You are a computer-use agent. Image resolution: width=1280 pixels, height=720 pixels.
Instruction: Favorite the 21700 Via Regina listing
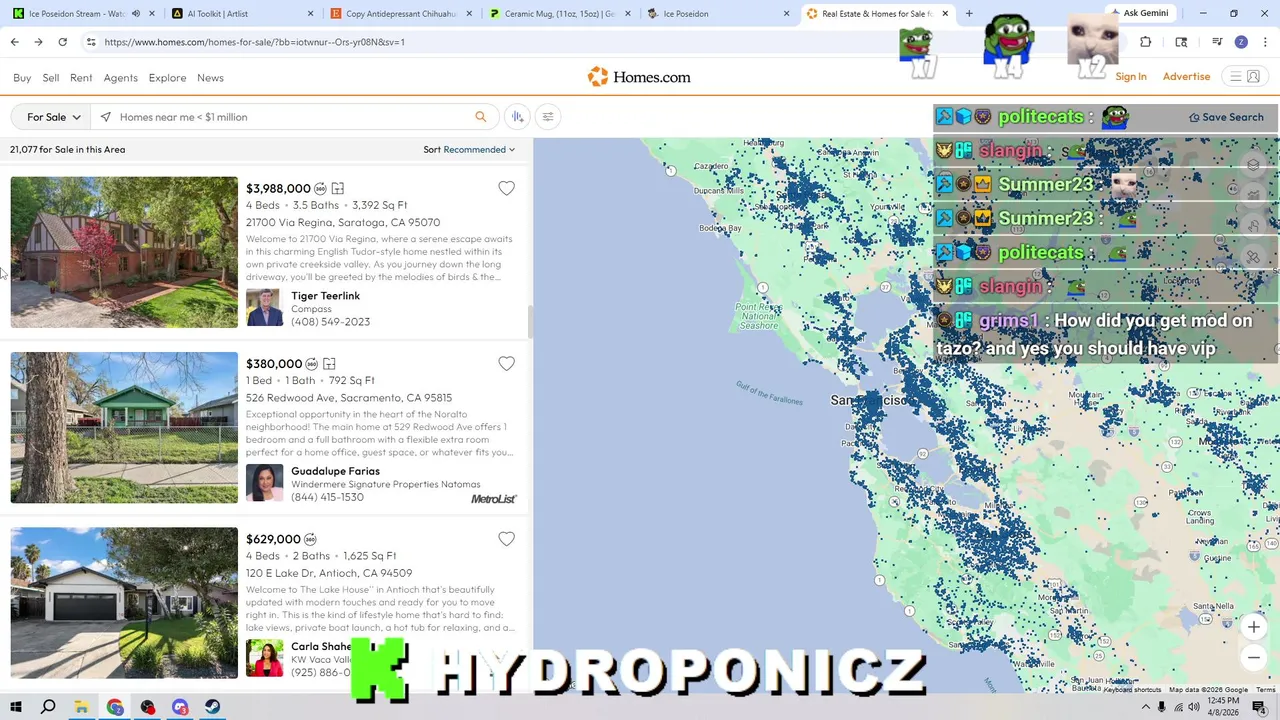(x=506, y=188)
